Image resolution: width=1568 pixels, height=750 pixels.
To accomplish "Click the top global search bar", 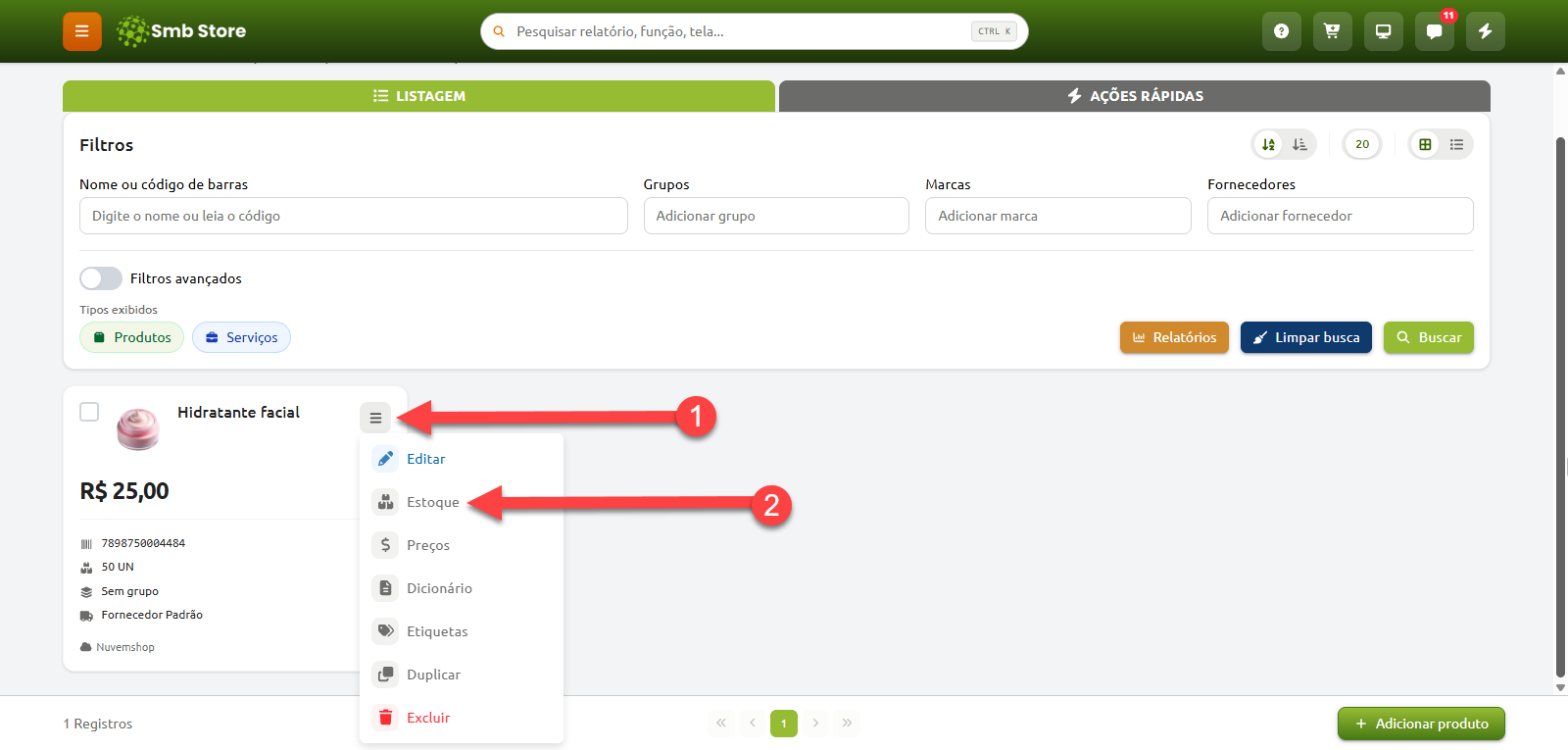I will point(755,31).
